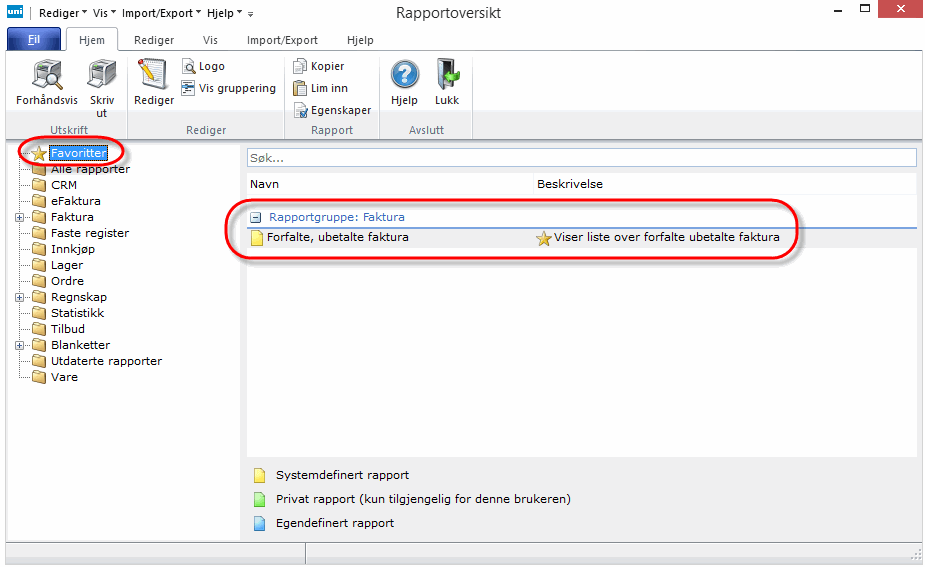Open the Import/Export dropdown in title bar
925x567 pixels.
[160, 14]
